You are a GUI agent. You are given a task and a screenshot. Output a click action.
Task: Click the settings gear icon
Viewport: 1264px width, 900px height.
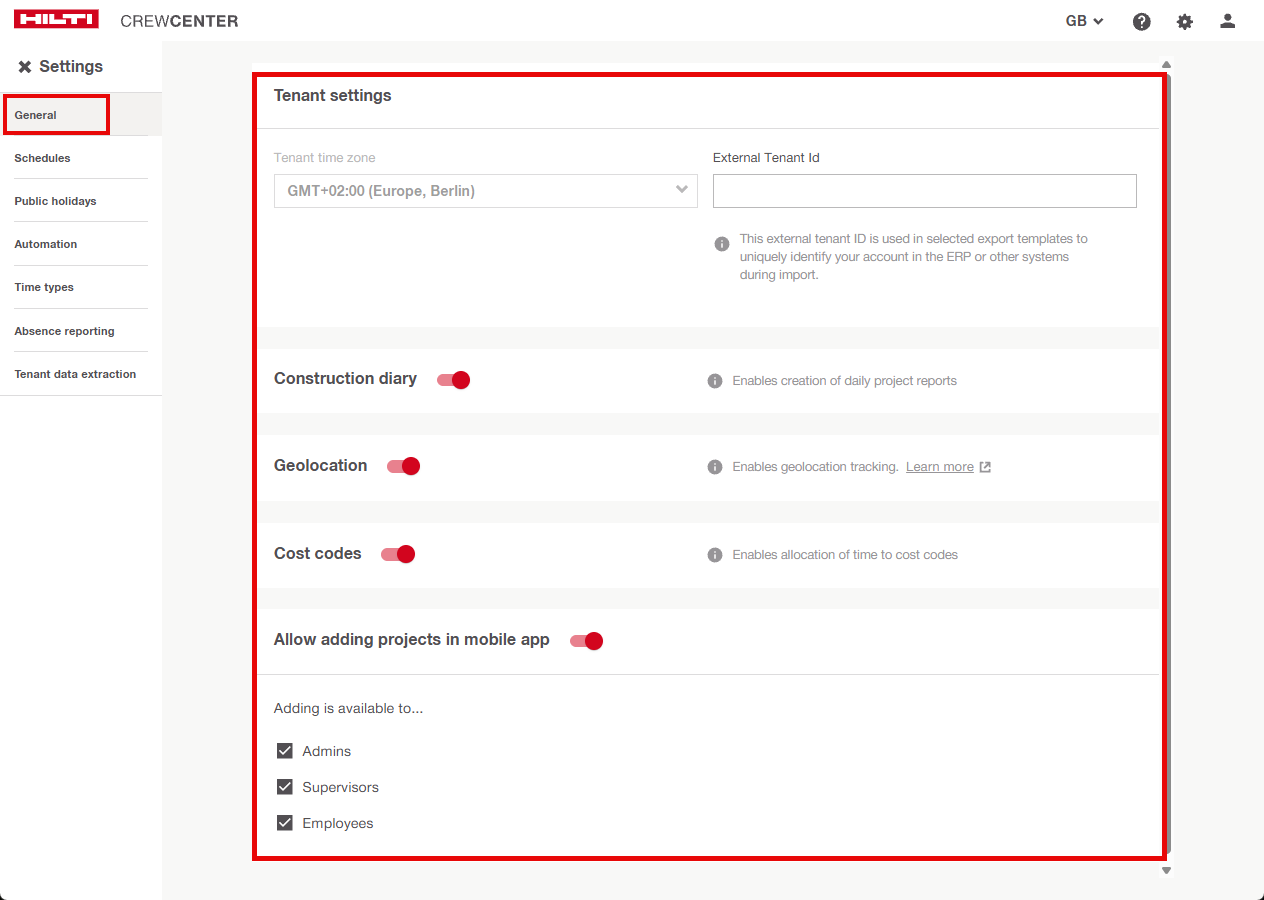[1185, 21]
